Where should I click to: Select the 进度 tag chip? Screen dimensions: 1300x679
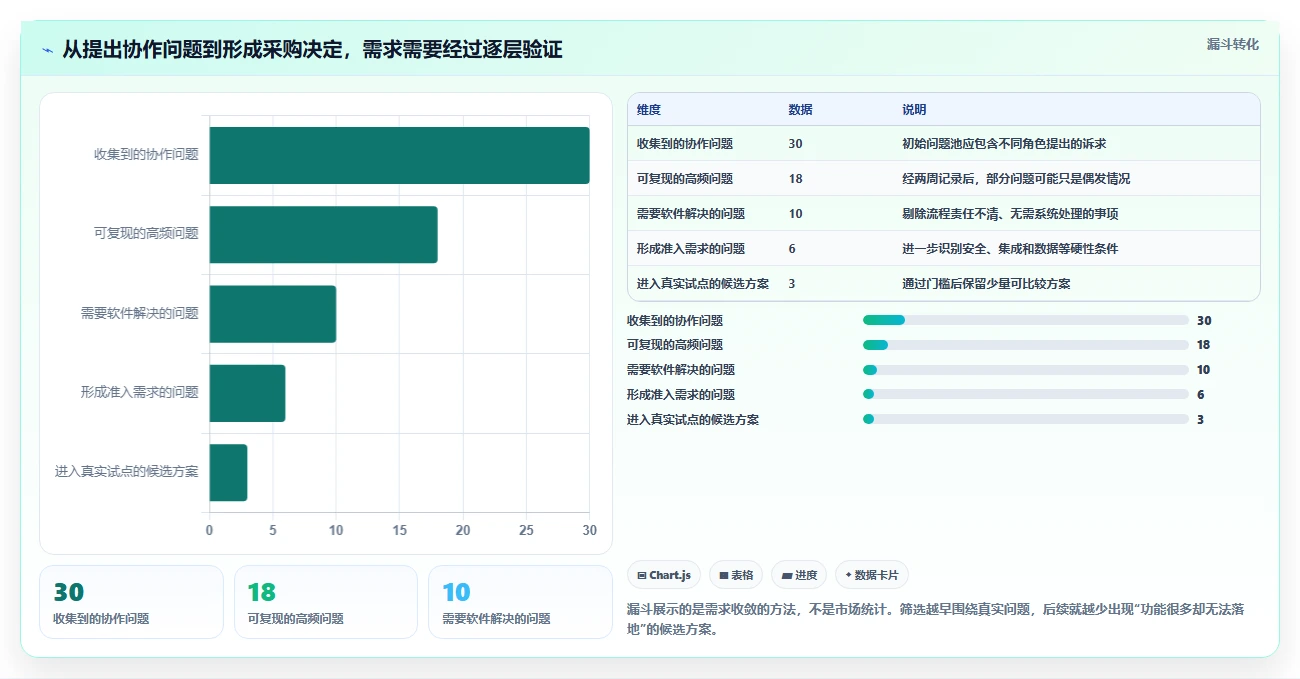(x=799, y=575)
